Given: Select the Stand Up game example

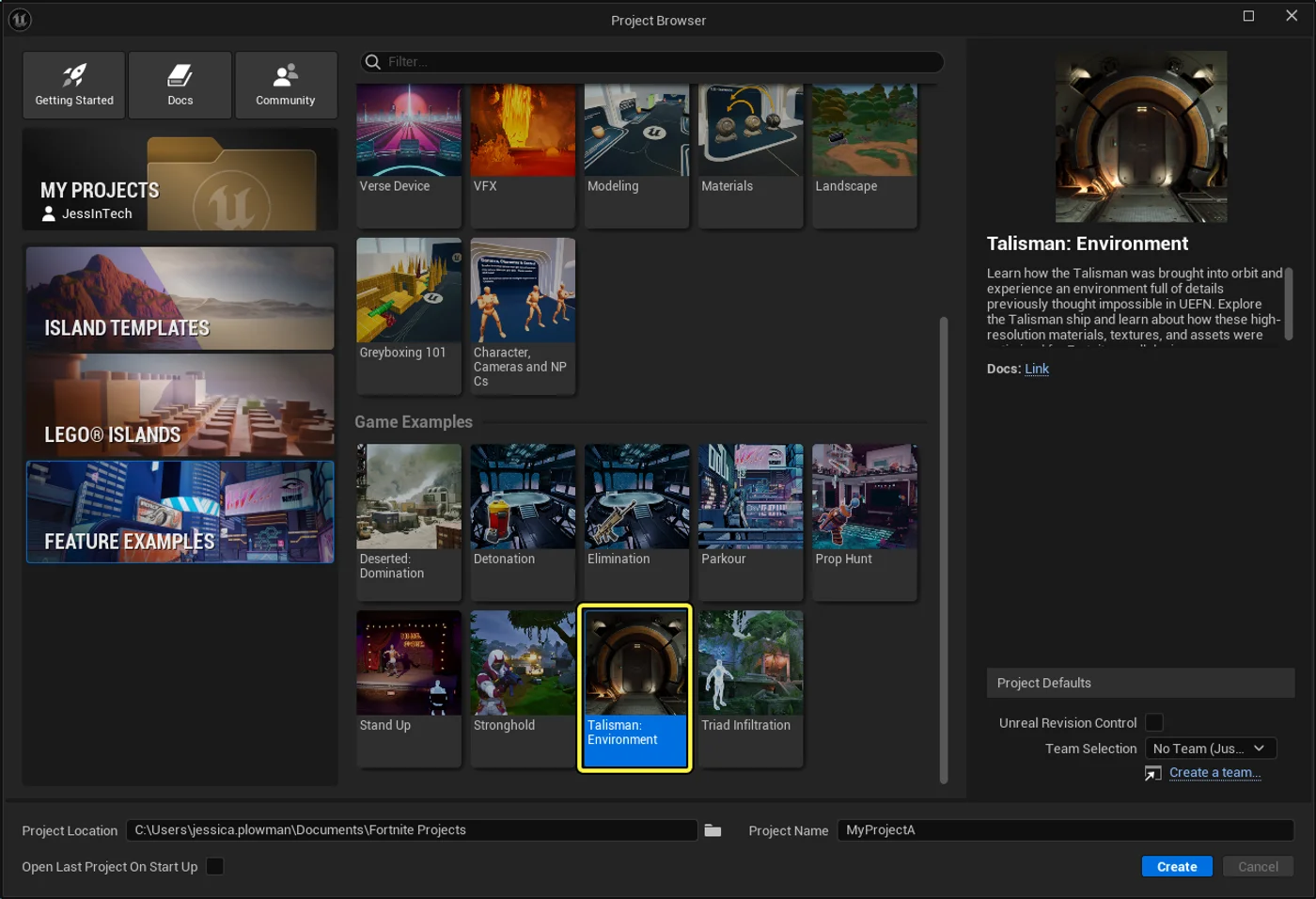Looking at the screenshot, I should tap(409, 688).
